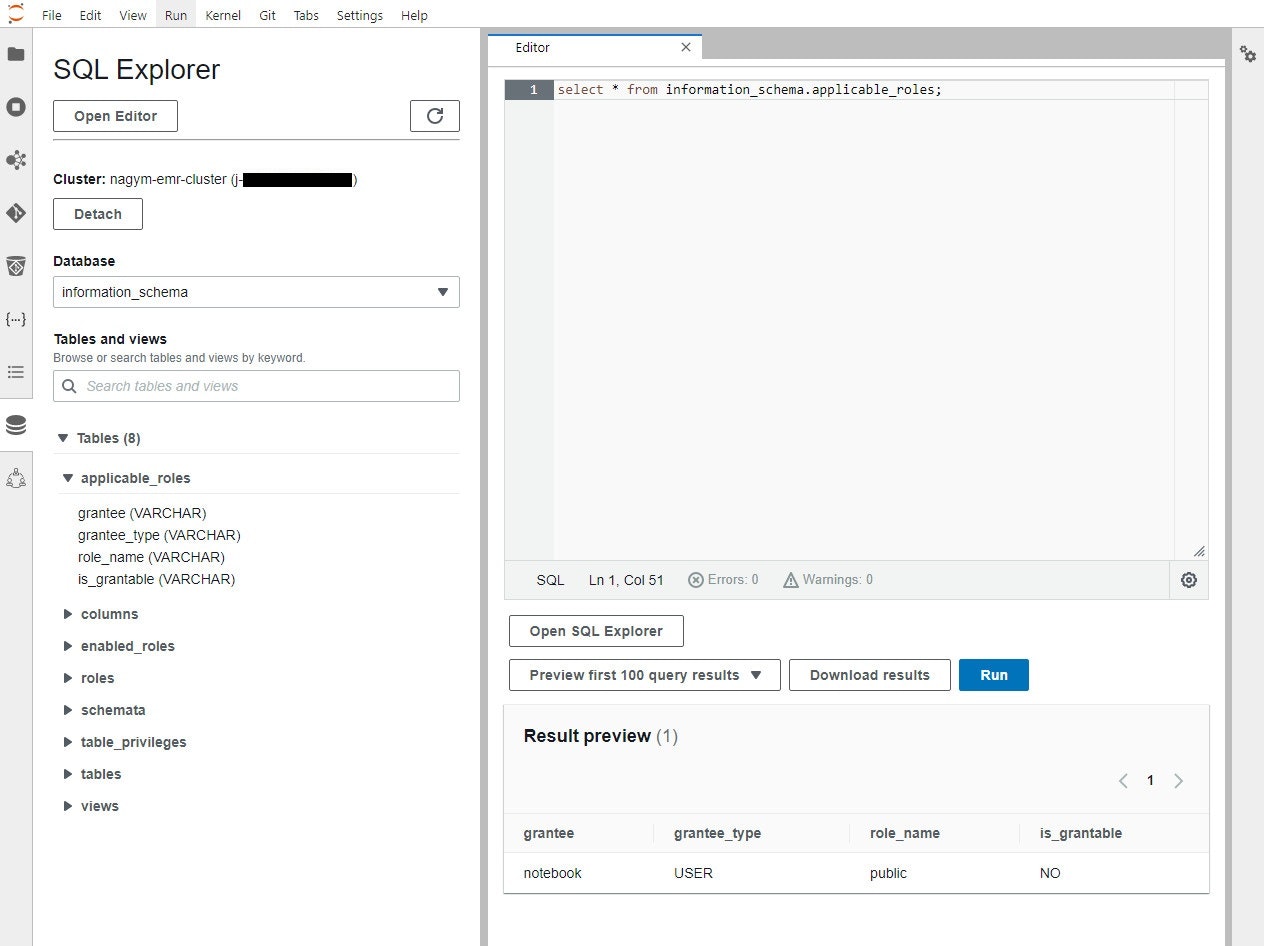This screenshot has width=1264, height=946.
Task: Open the Git sidebar icon
Action: (16, 213)
